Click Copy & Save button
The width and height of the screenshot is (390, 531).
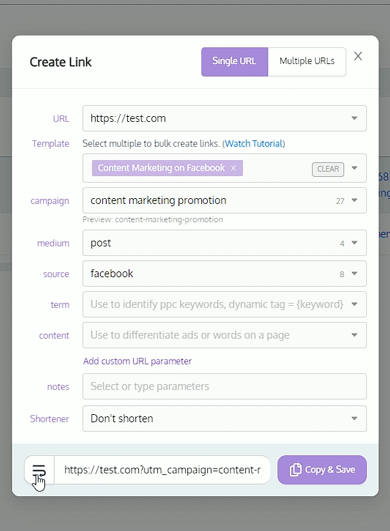click(322, 470)
